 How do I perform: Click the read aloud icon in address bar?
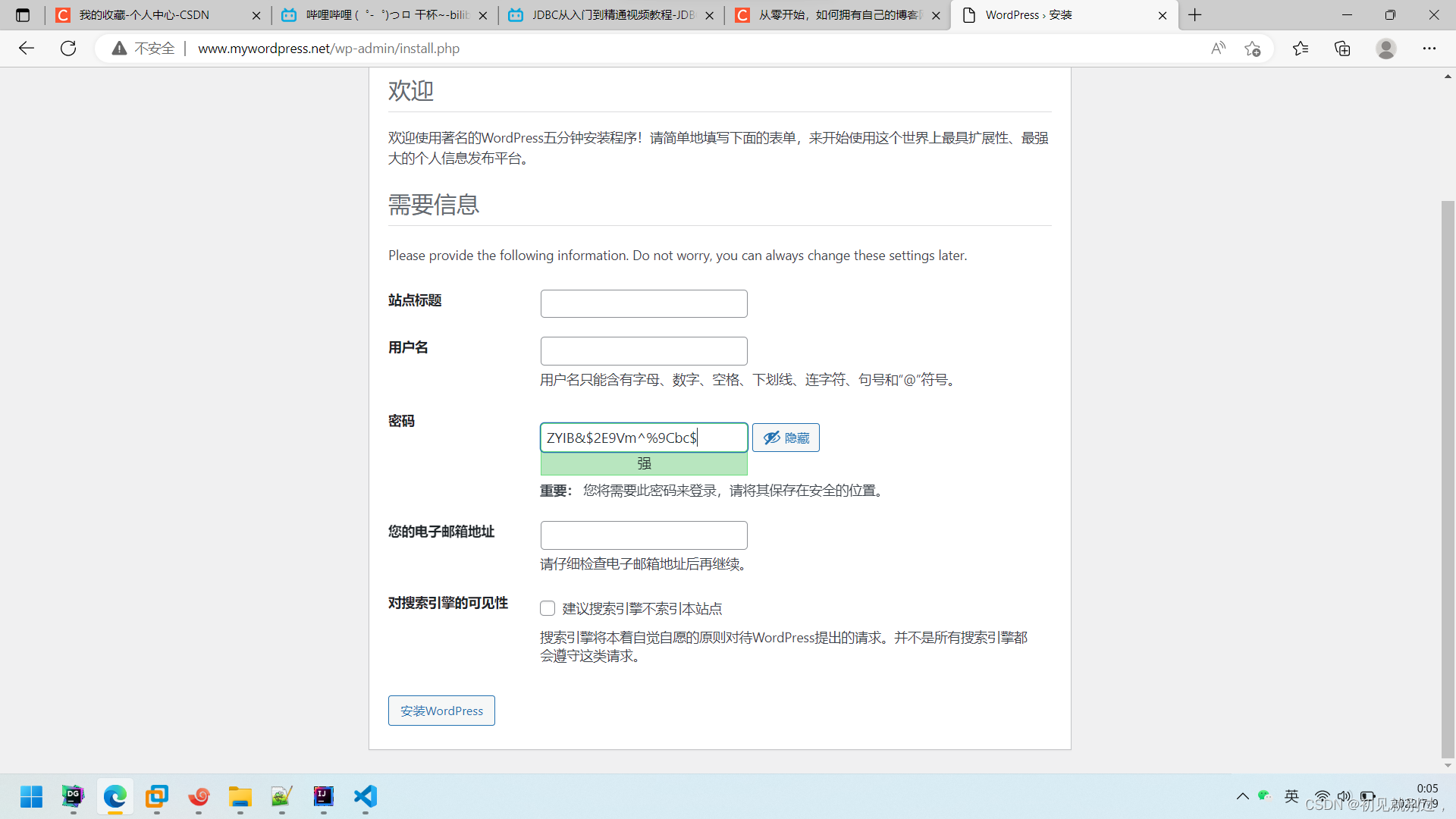(1218, 49)
